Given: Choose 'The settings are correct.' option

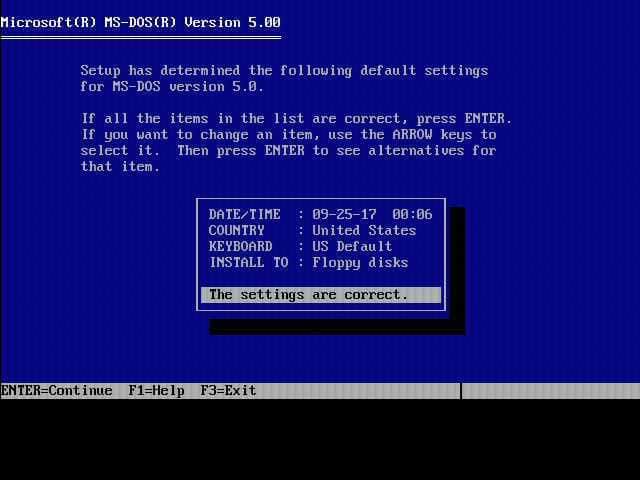Looking at the screenshot, I should point(321,295).
